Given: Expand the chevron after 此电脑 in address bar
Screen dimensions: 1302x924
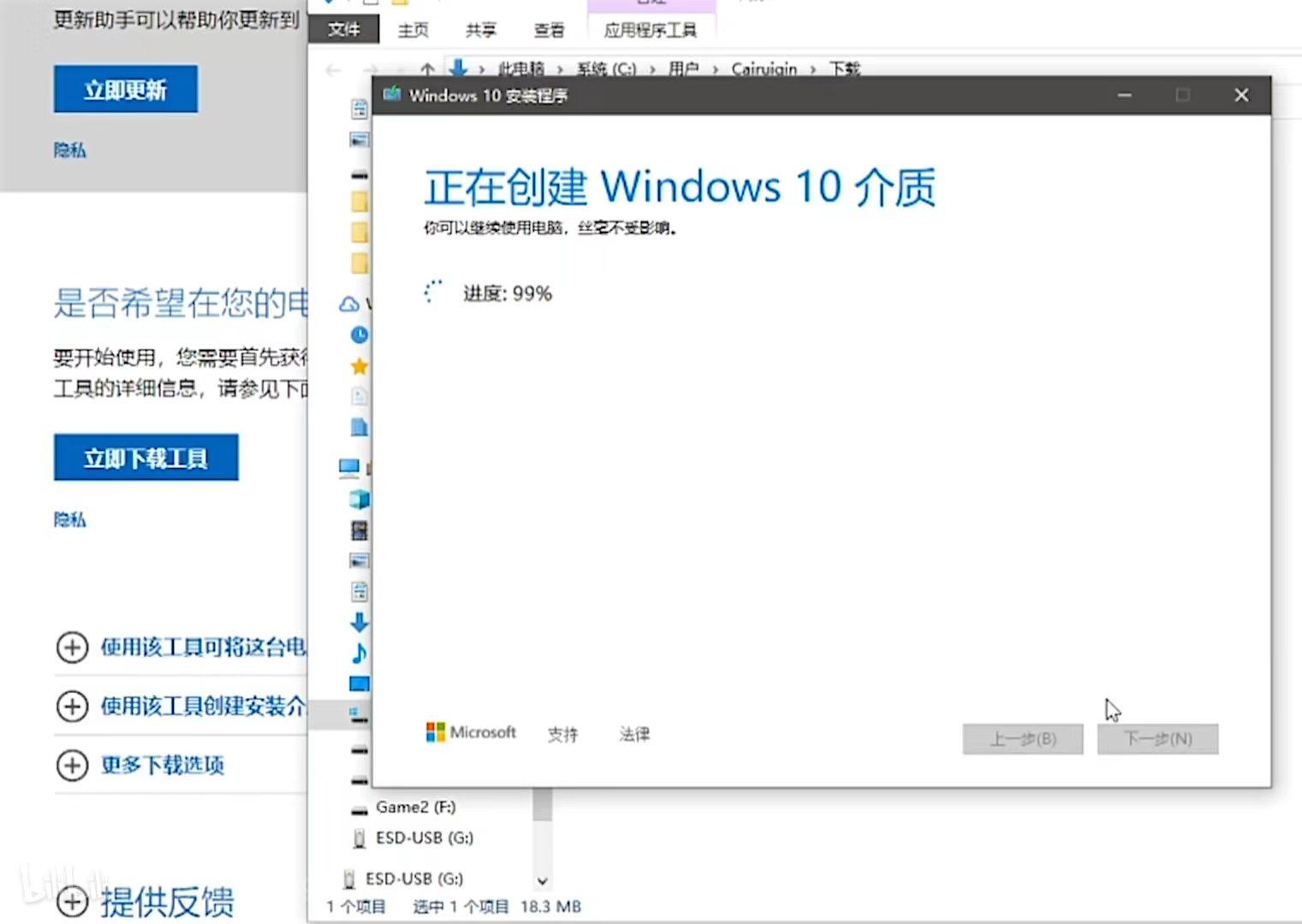Looking at the screenshot, I should point(561,69).
